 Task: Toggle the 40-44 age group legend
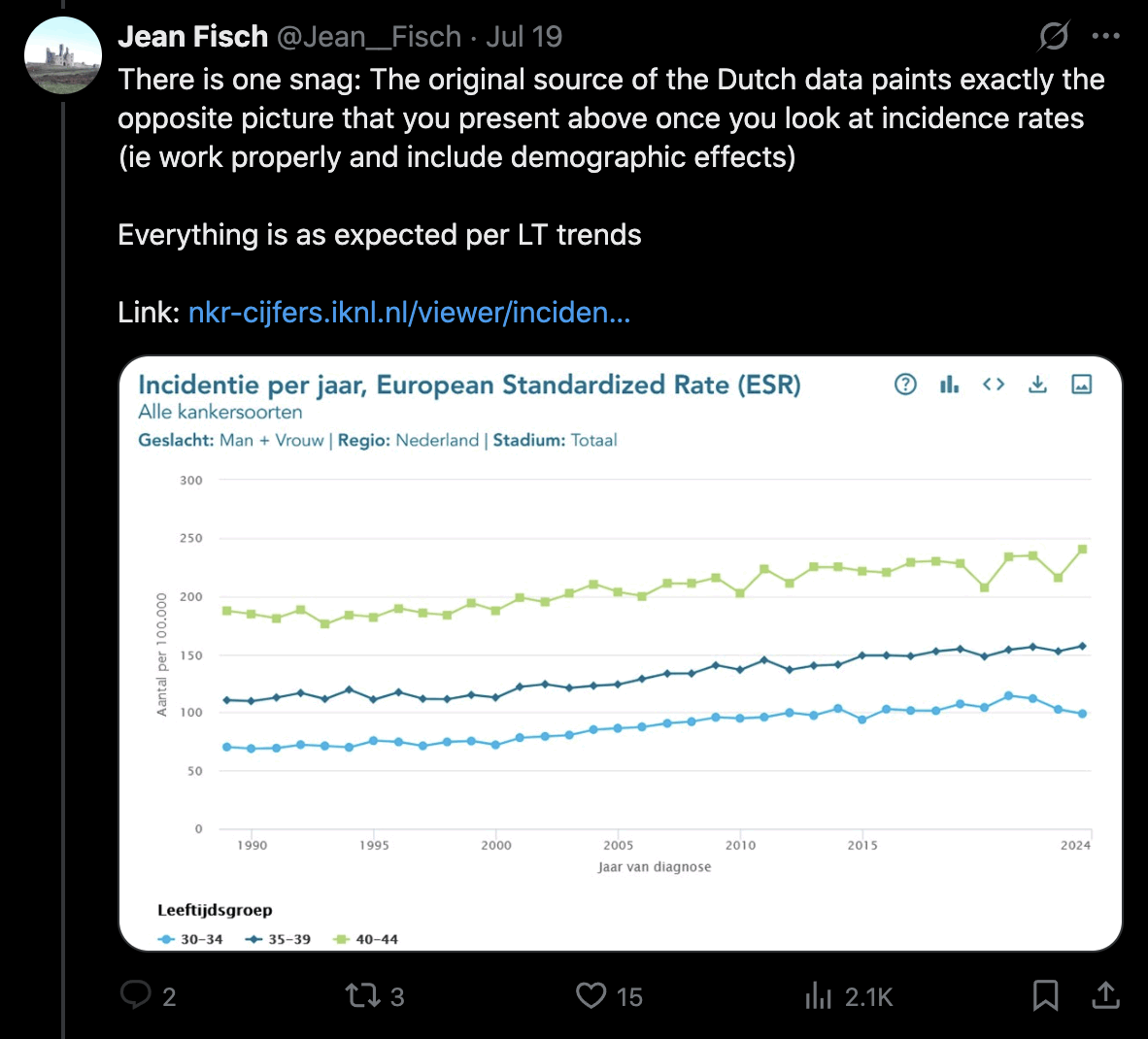pos(366,939)
